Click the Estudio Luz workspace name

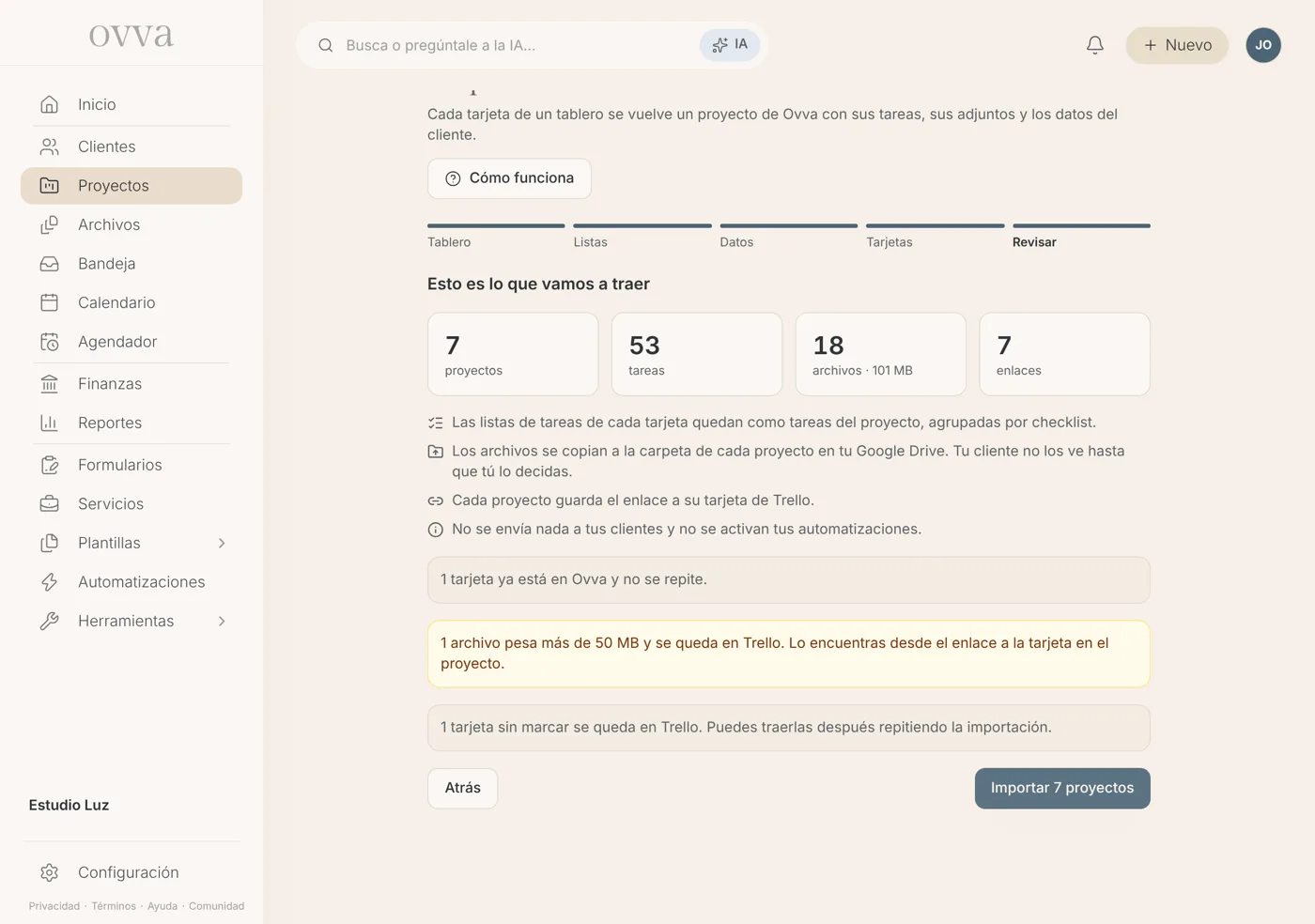click(69, 806)
